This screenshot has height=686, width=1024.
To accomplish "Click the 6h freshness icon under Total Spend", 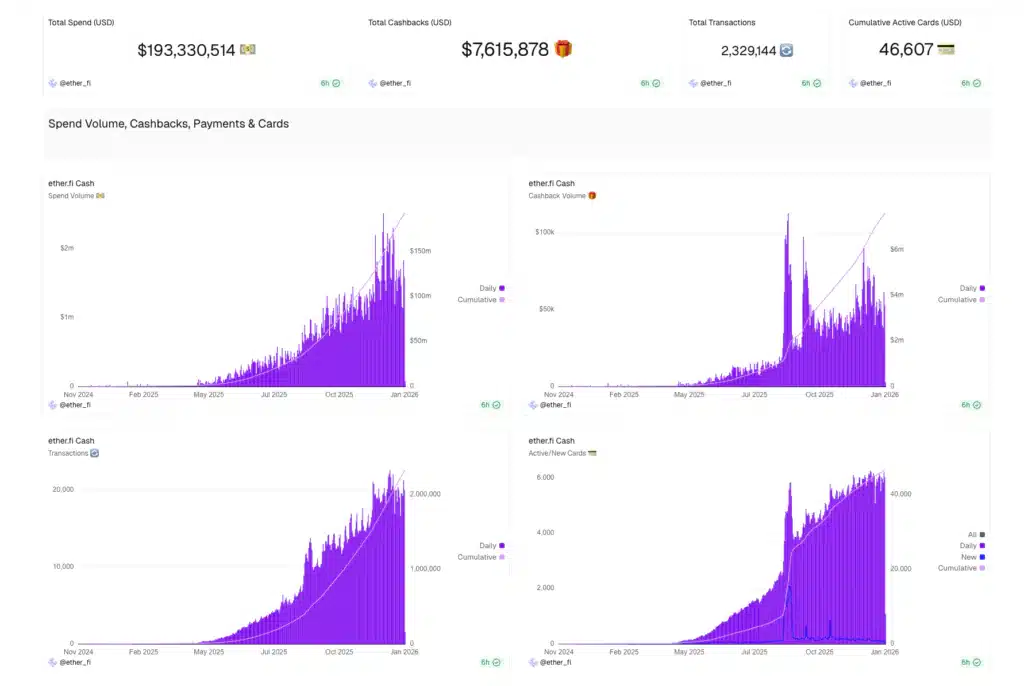I will [x=336, y=83].
